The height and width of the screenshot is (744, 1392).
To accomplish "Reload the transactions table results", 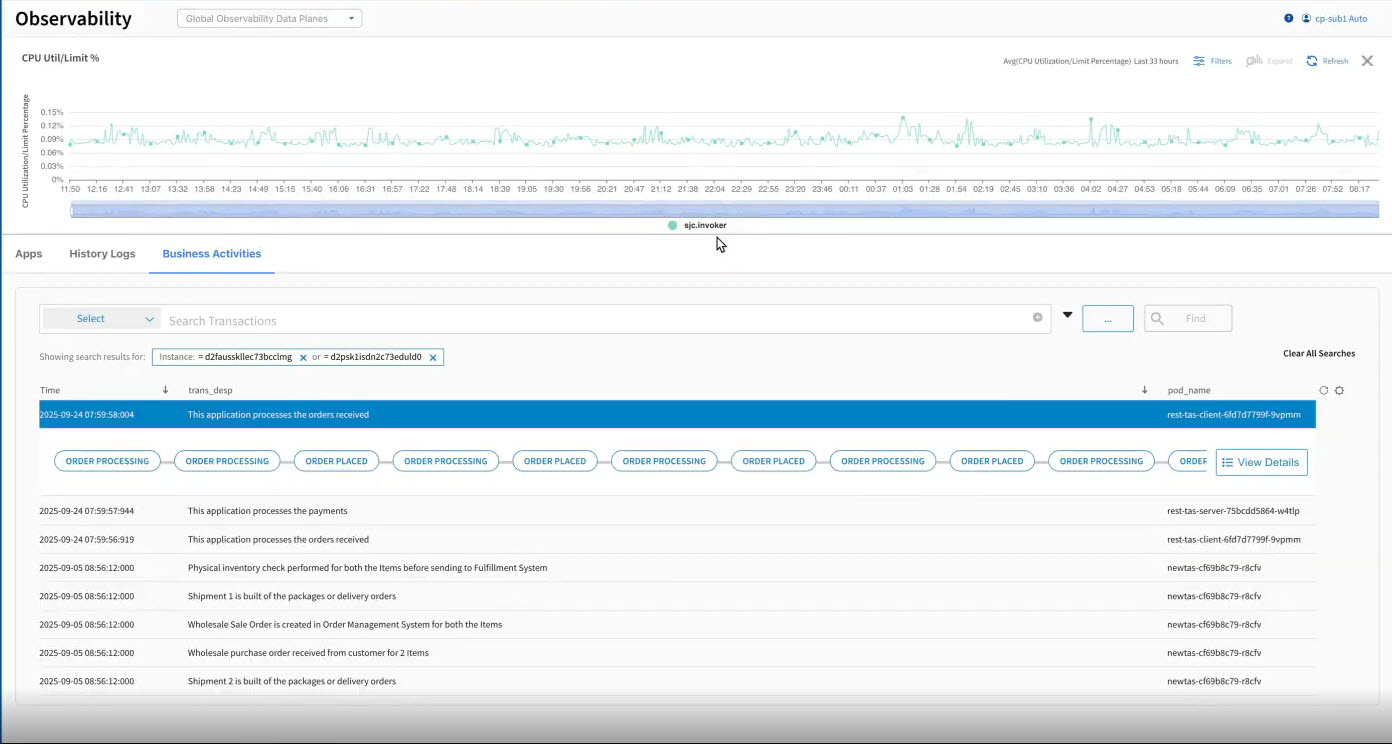I will (1324, 390).
